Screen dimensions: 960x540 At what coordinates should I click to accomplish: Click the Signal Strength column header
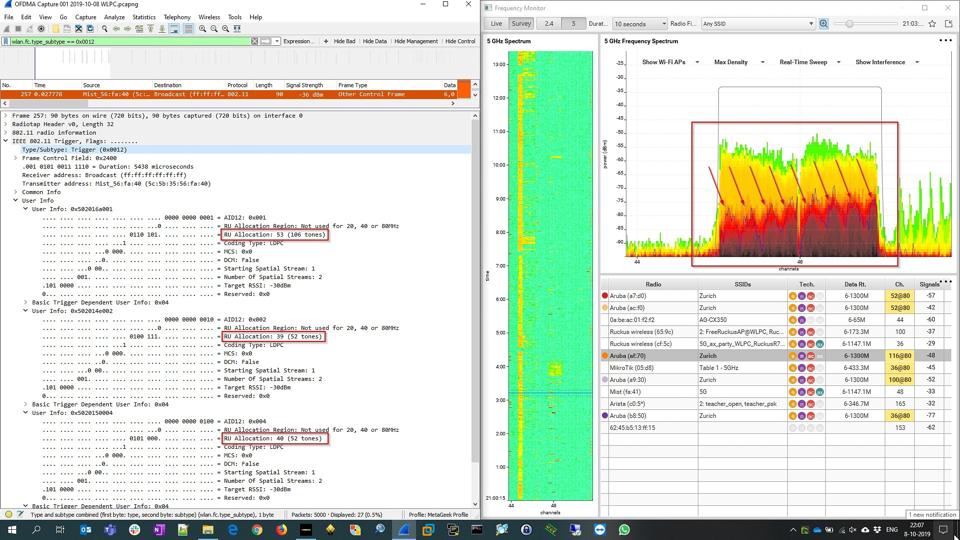(304, 85)
